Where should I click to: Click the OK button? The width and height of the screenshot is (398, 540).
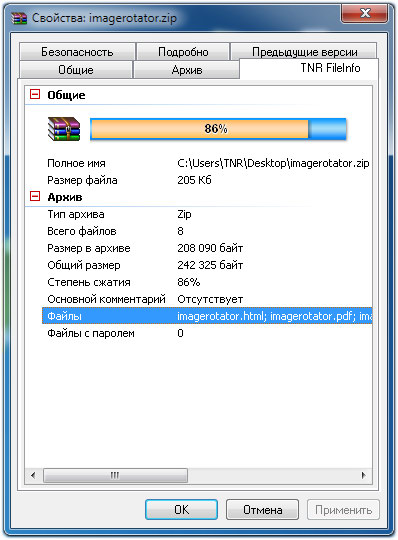(x=181, y=509)
